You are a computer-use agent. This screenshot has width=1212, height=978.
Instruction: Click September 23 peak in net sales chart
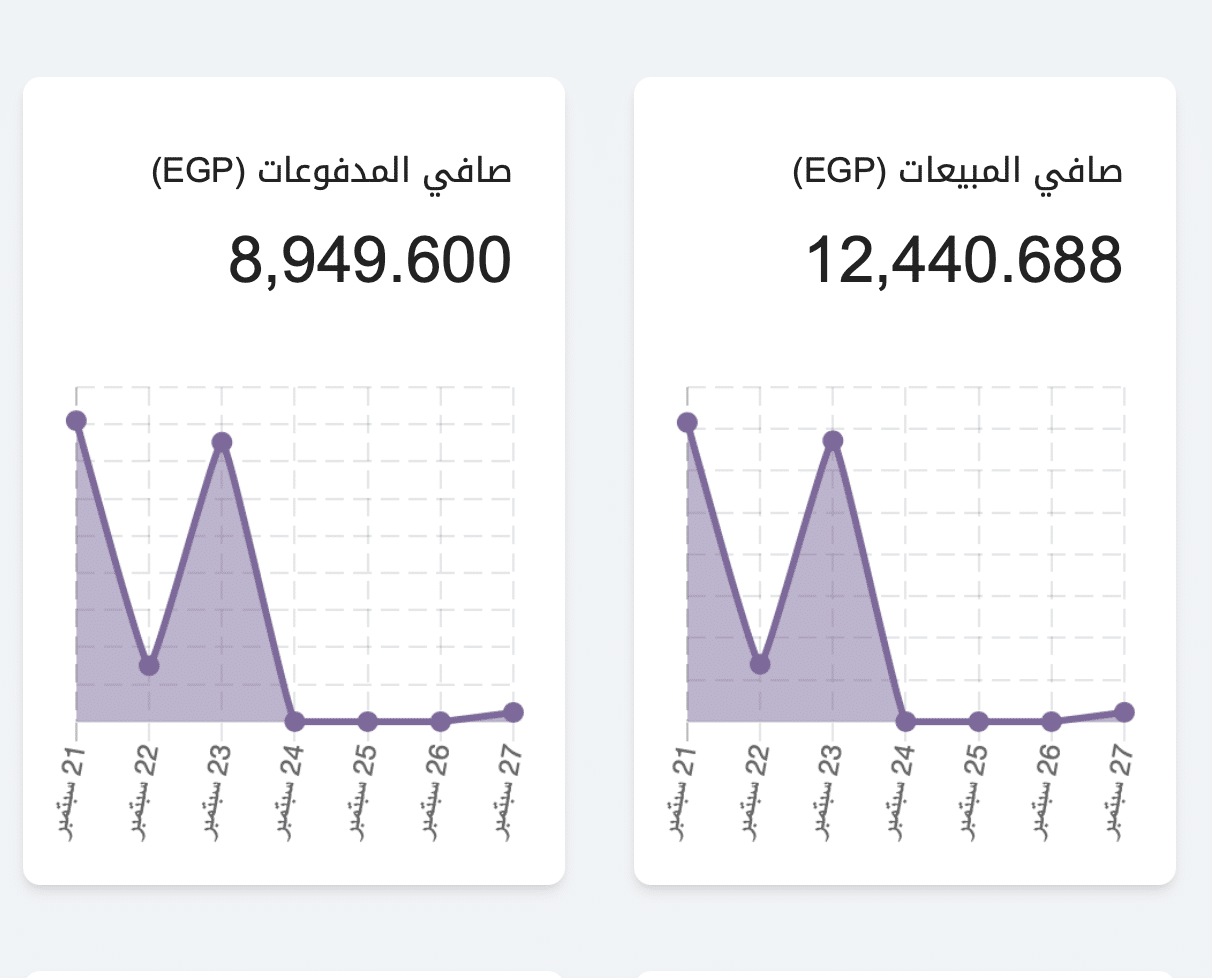[x=833, y=441]
